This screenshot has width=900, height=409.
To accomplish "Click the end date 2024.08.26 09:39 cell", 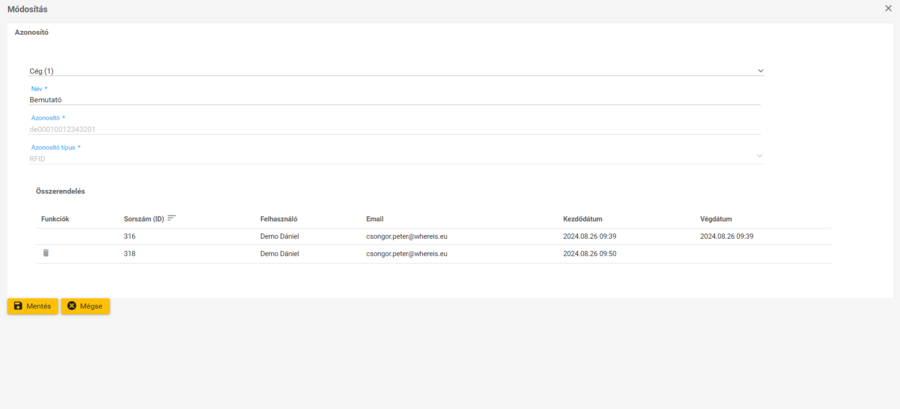I will coord(726,236).
